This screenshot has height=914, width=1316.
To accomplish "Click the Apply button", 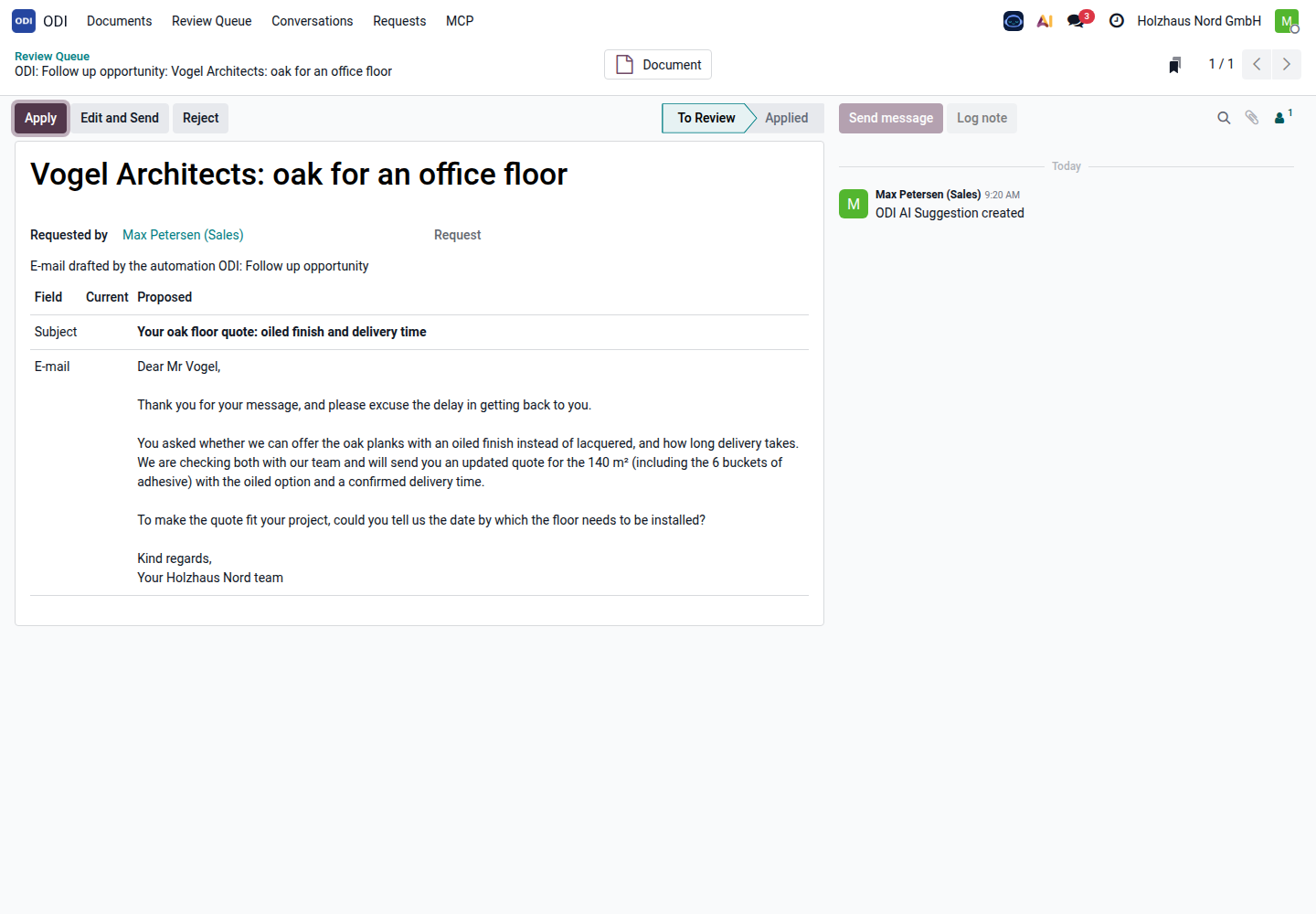I will tap(41, 118).
